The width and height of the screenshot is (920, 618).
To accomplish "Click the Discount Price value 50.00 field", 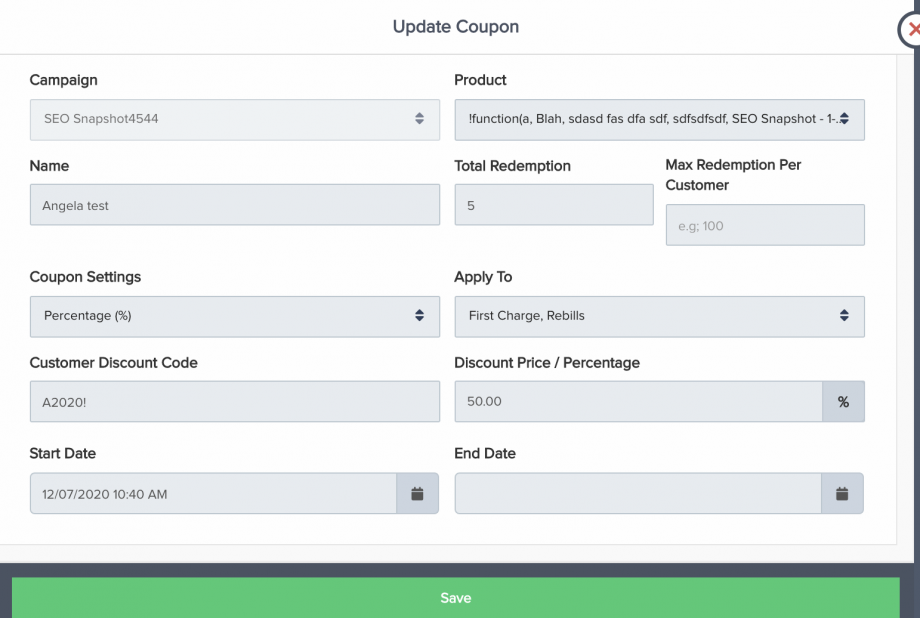I will pos(638,402).
